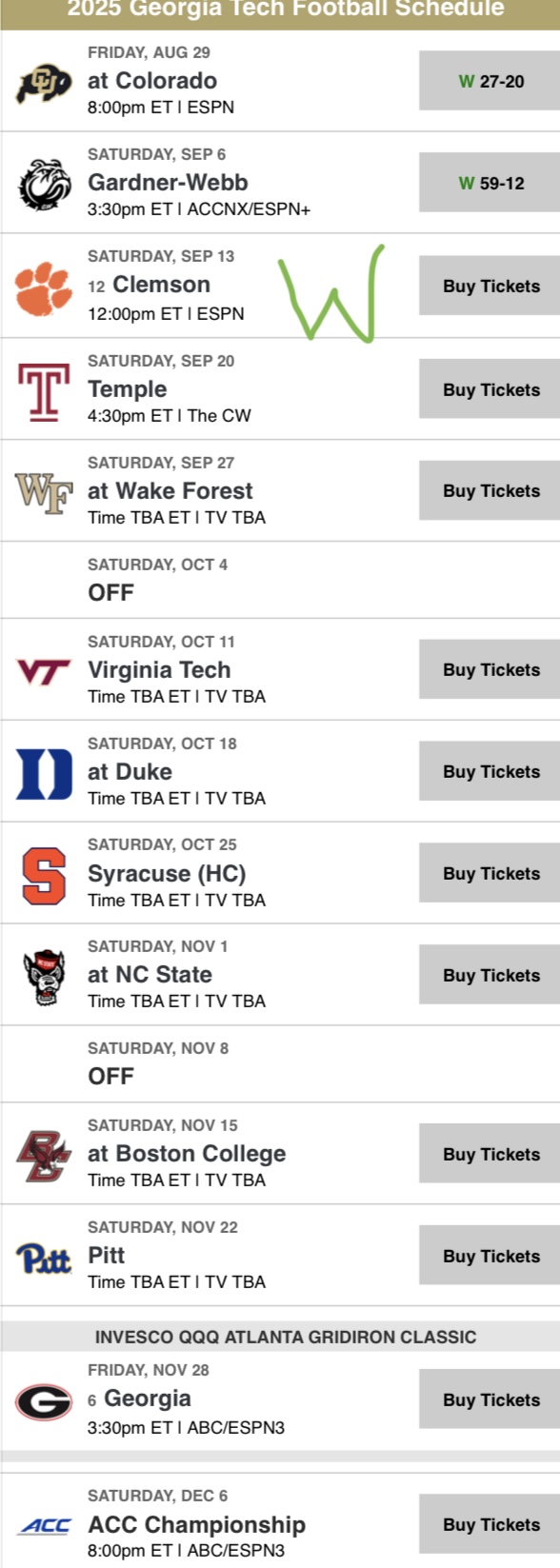Open the W 27-20 Colorado result
This screenshot has width=560, height=1568.
[x=490, y=81]
